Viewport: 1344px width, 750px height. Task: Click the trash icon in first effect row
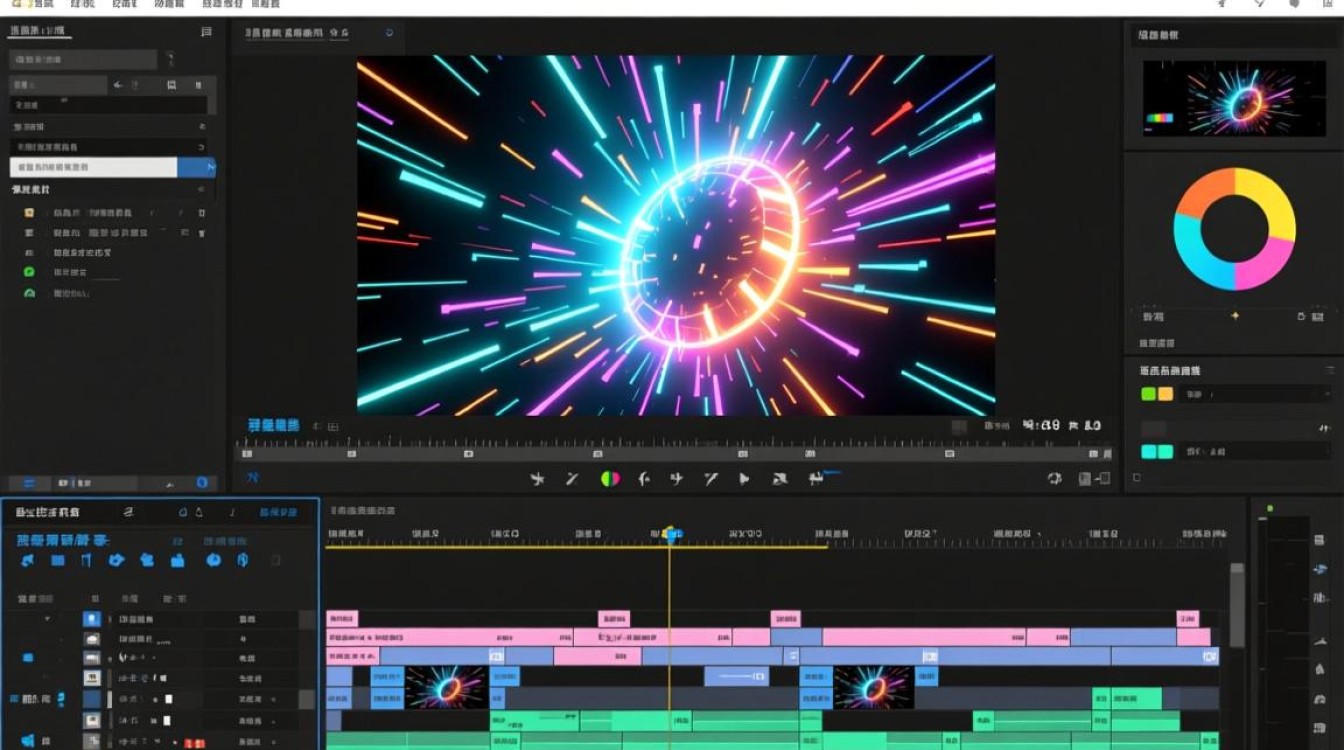click(201, 213)
